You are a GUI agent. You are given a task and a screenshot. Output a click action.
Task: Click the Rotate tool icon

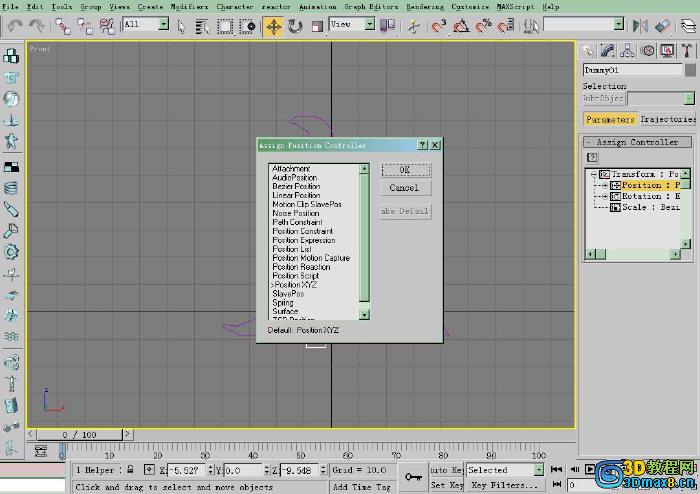[x=296, y=26]
